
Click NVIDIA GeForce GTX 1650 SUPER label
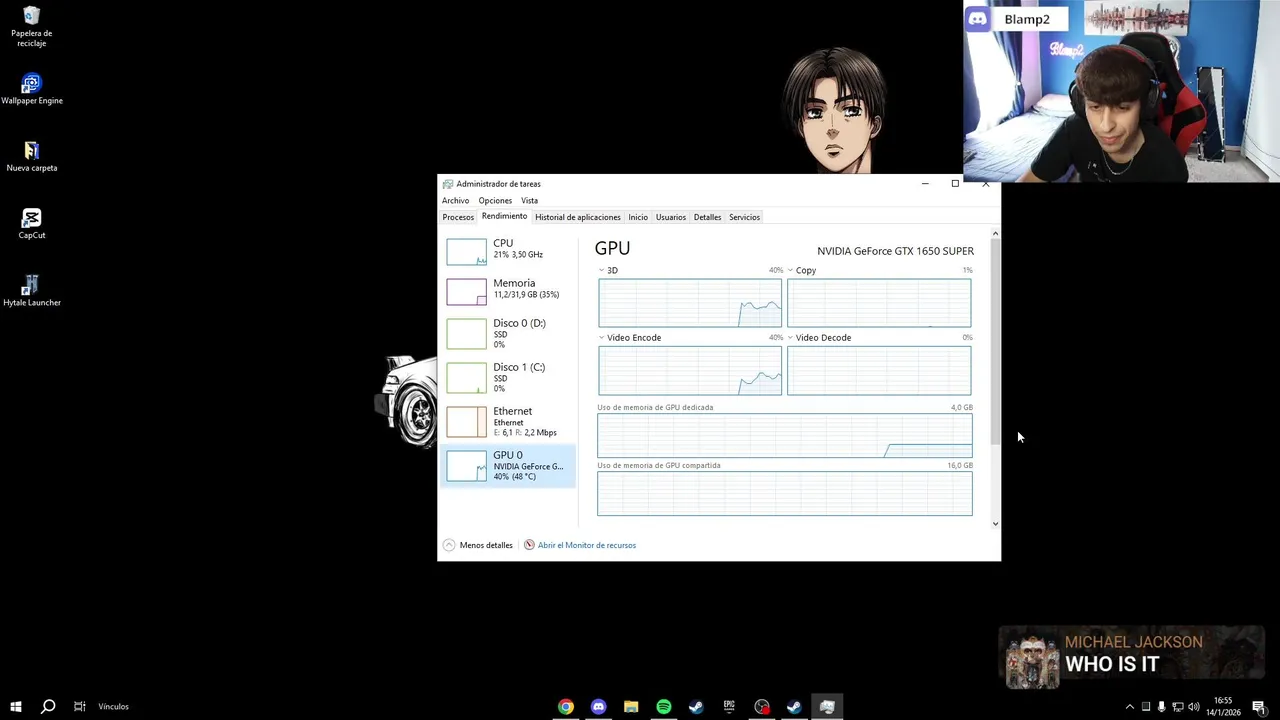click(x=895, y=251)
